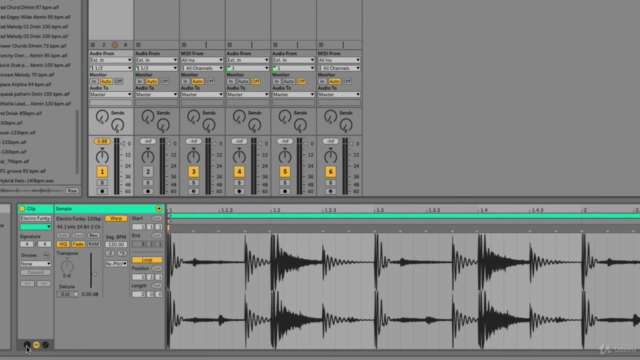
Task: Click Send B knob on track 5
Action: tap(300, 125)
